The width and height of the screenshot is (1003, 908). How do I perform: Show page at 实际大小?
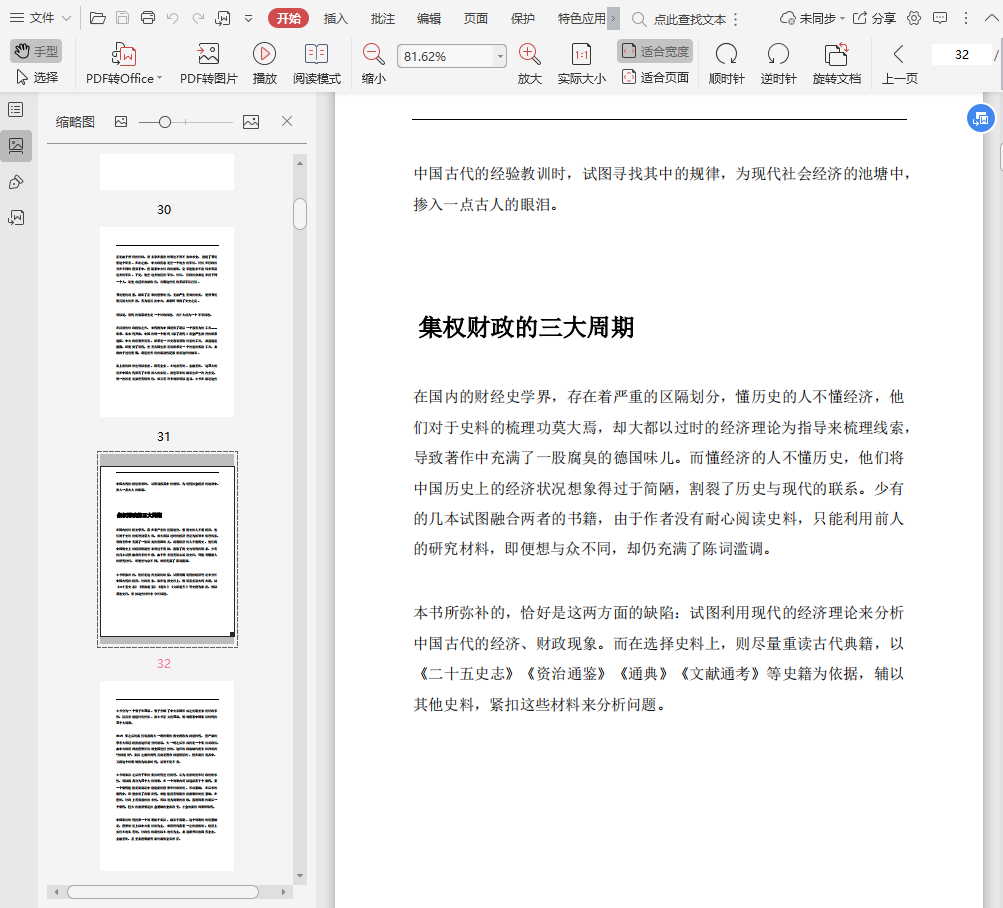[x=581, y=55]
